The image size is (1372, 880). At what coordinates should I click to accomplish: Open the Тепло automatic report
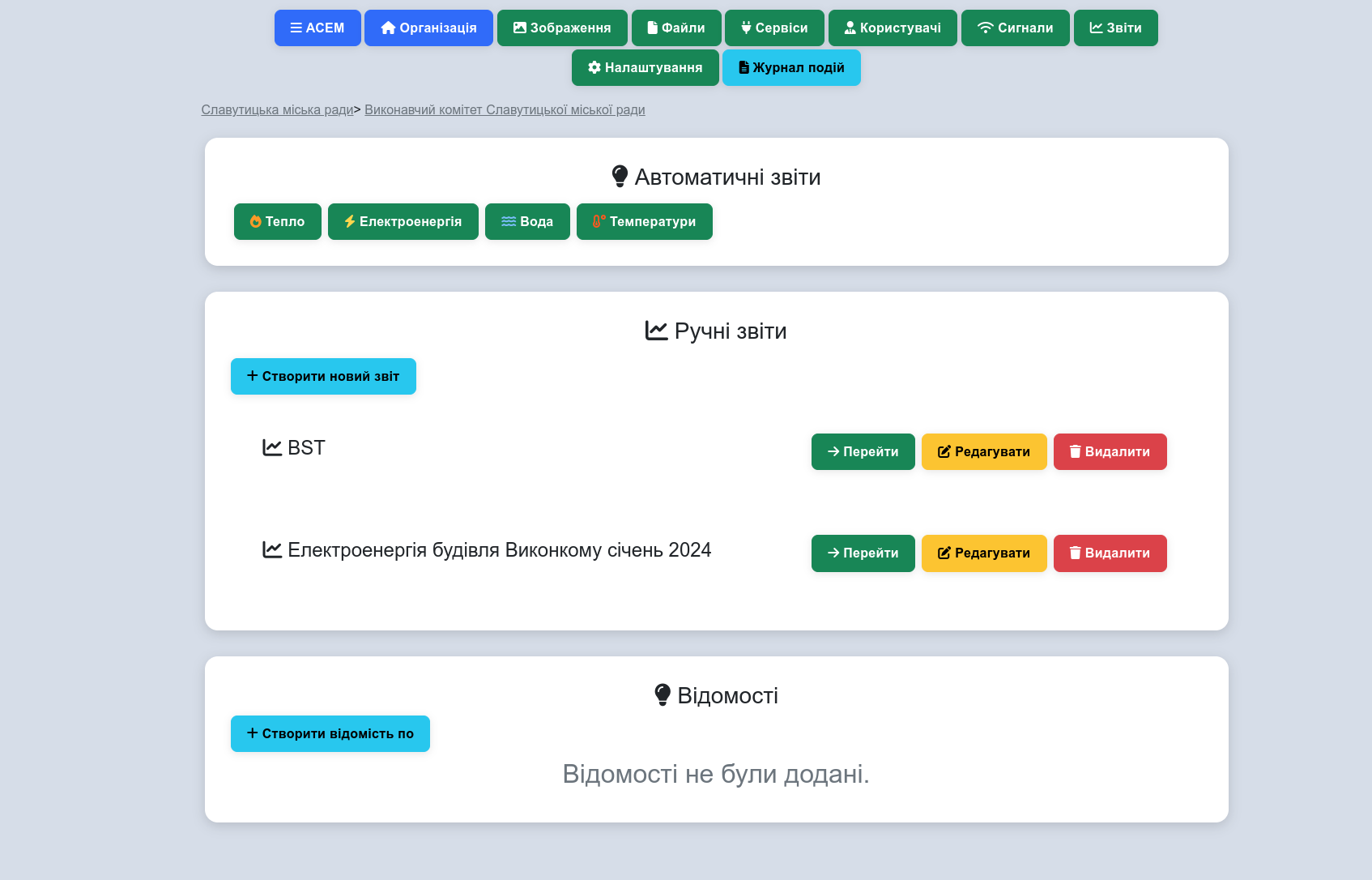pos(277,221)
